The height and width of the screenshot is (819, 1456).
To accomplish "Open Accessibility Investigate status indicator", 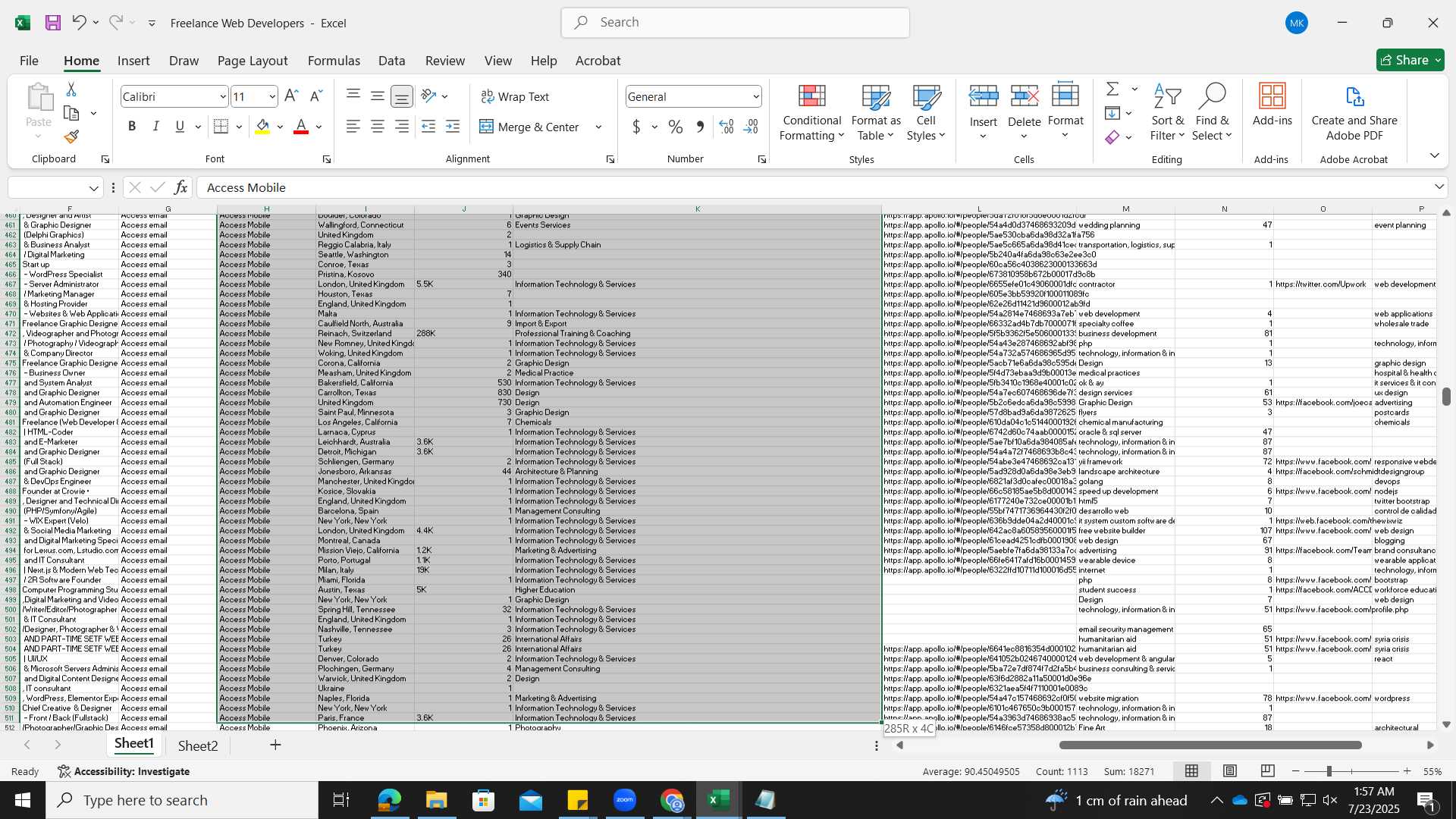I will coord(124,771).
